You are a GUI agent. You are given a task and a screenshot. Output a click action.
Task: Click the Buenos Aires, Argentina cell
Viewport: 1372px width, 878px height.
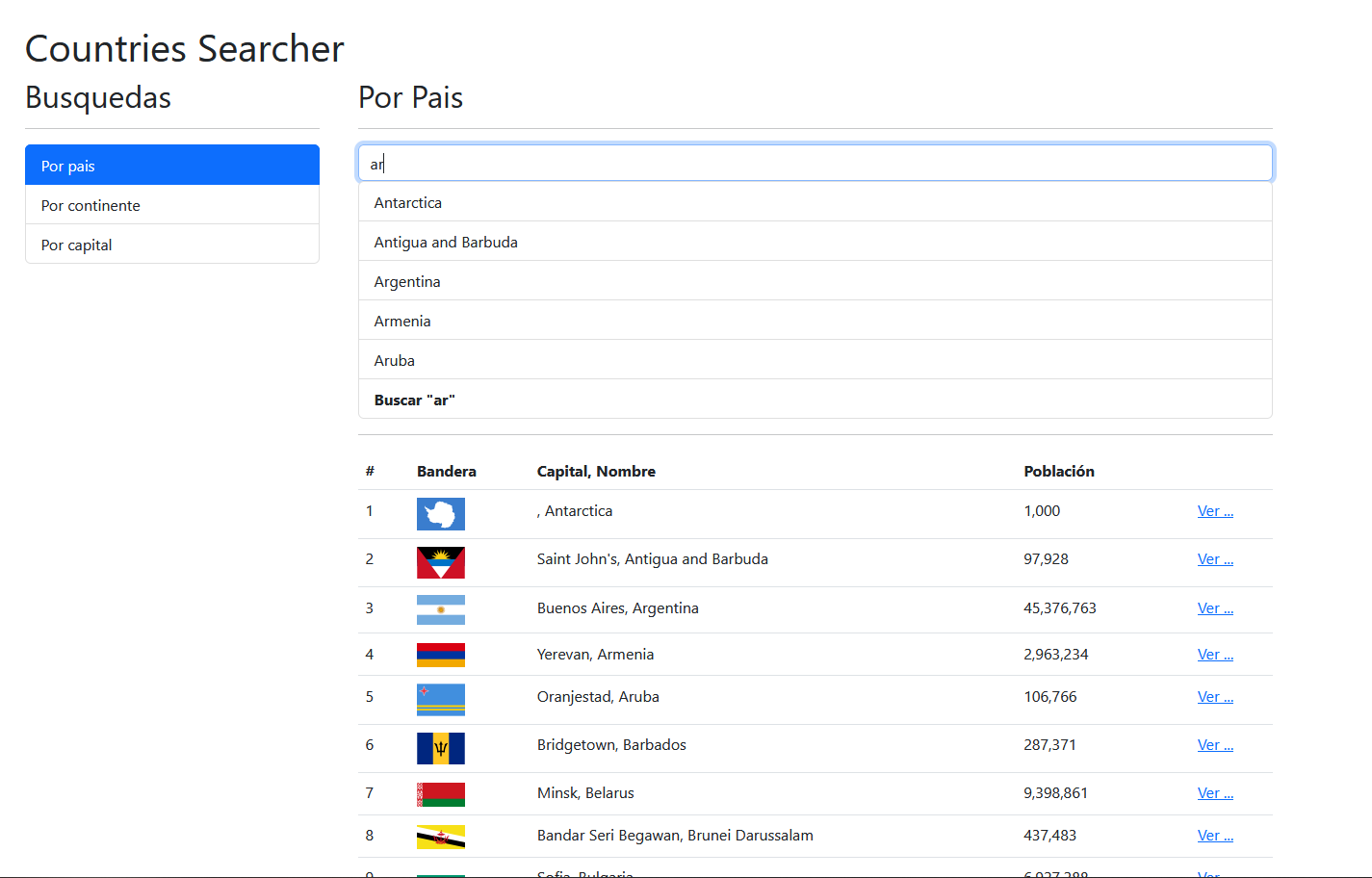(618, 608)
